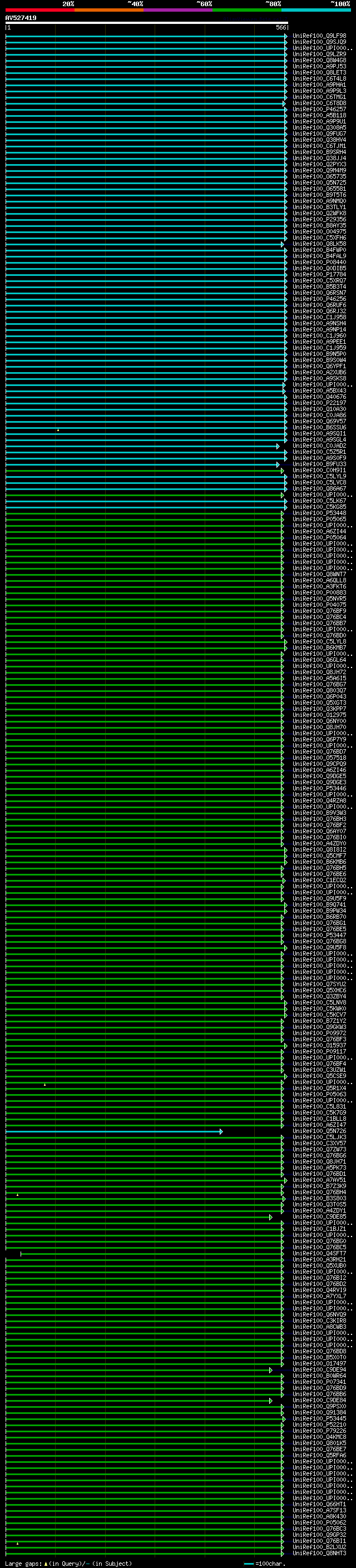
Task: Click UniRef100_Q4RVI9 hit label
Action: [319, 1290]
